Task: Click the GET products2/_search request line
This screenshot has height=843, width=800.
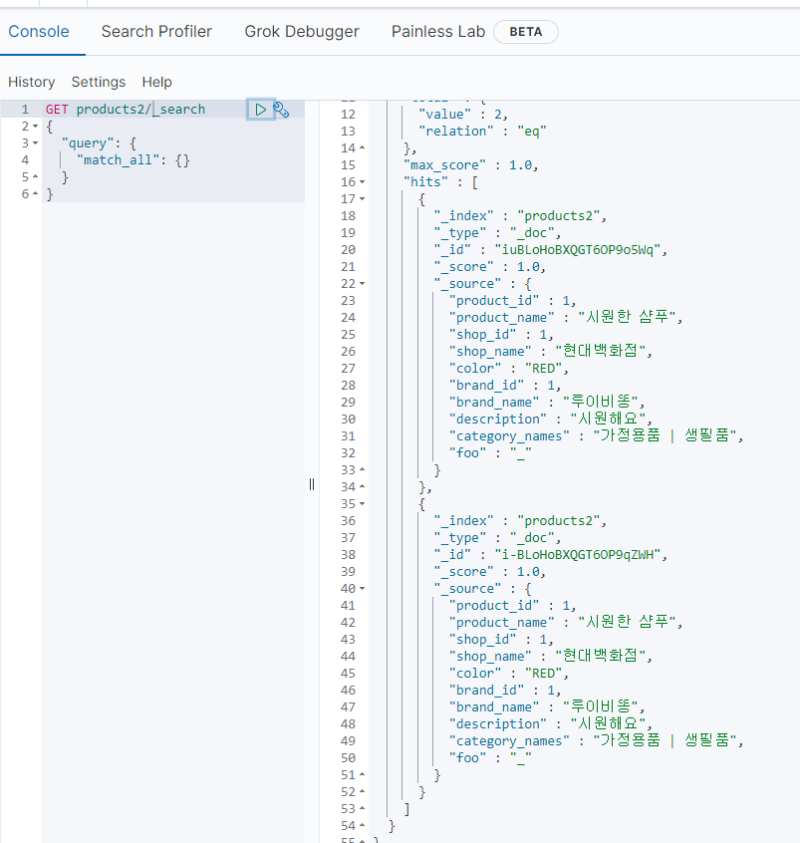Action: [x=125, y=110]
